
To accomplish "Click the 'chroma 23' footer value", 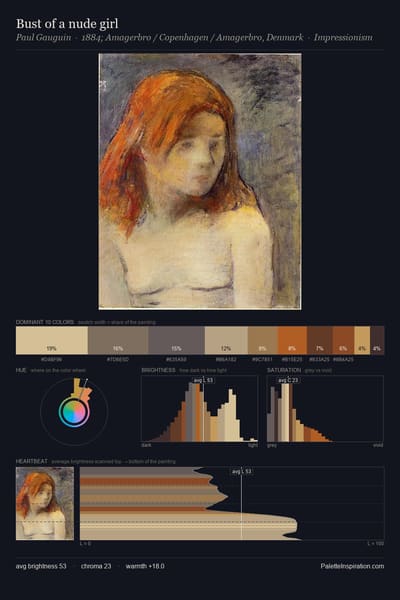I will (x=96, y=566).
